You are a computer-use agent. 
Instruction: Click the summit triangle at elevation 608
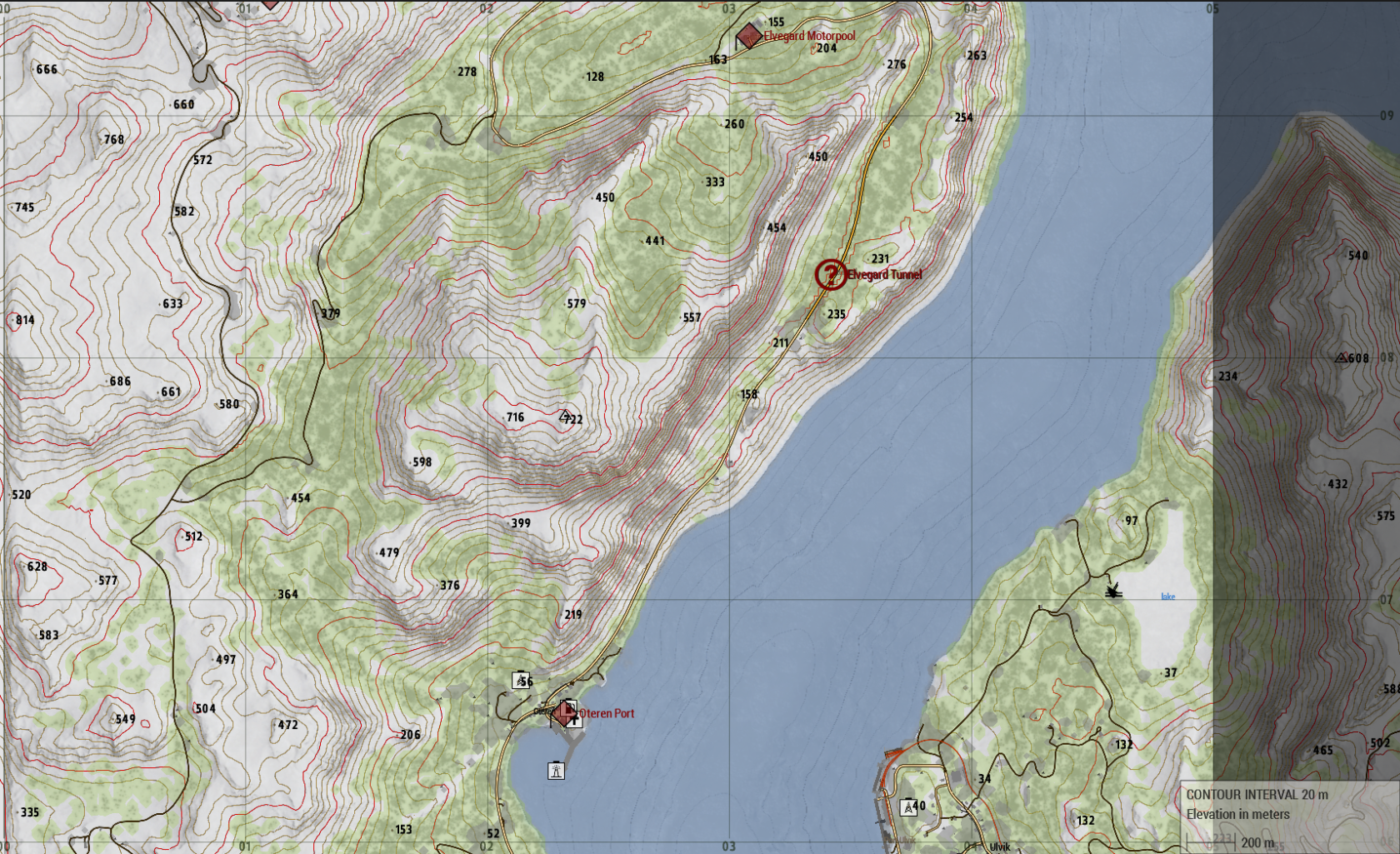[x=1341, y=357]
